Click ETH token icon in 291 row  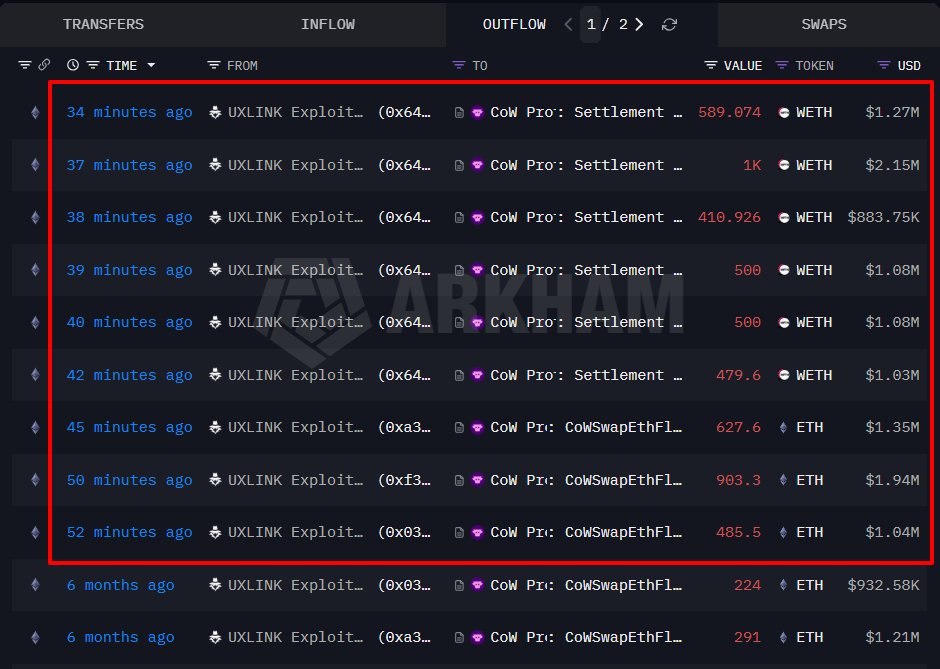(x=784, y=637)
